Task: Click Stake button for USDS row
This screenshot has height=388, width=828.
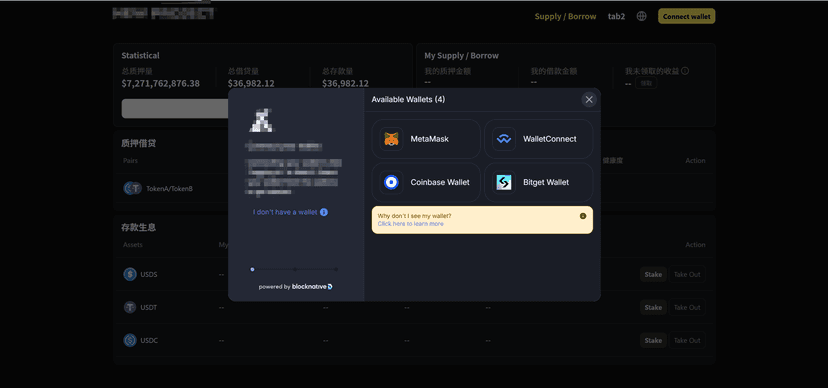Action: [653, 275]
